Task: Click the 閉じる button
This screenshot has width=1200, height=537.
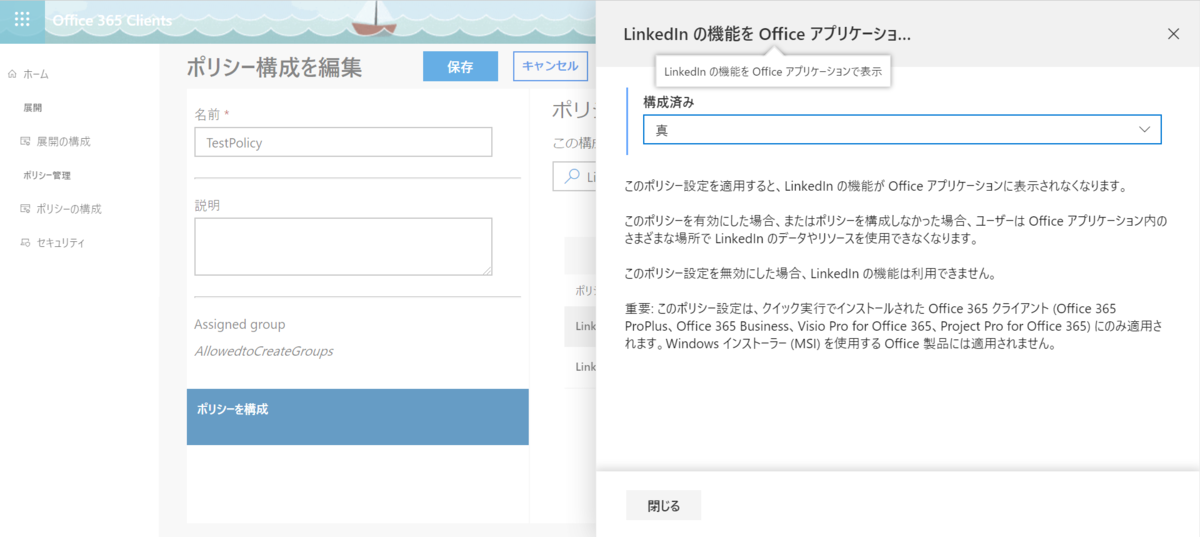Action: tap(663, 506)
